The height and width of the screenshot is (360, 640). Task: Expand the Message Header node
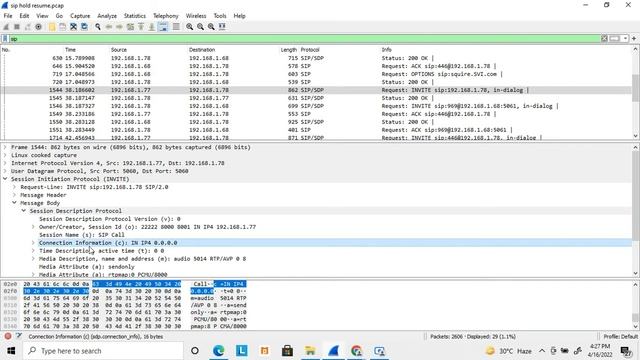coord(15,195)
